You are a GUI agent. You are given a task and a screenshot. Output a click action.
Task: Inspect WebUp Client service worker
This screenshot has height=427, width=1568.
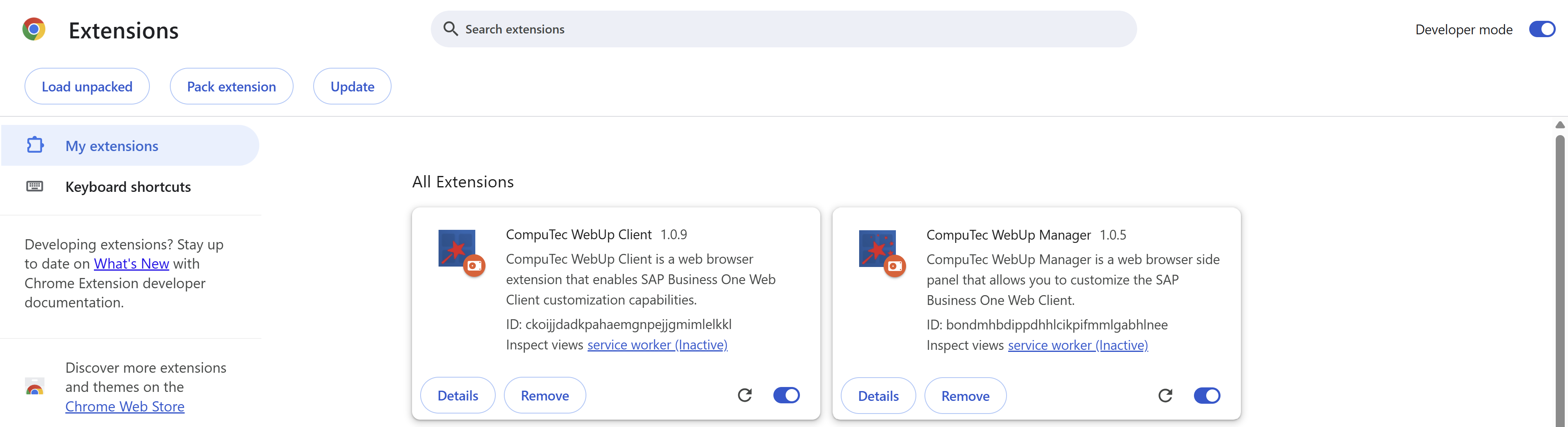[x=657, y=344]
